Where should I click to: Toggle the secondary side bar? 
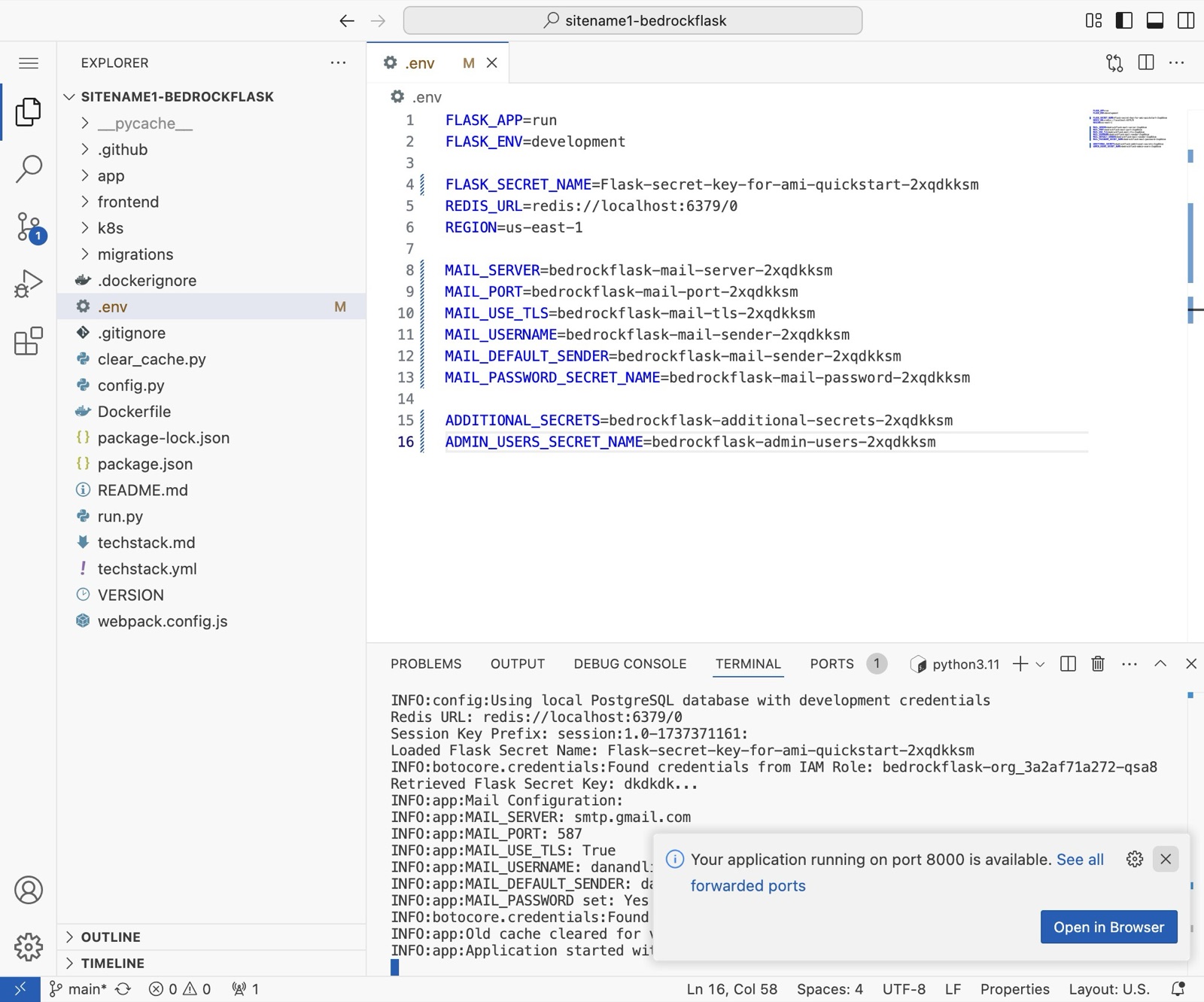click(1186, 20)
